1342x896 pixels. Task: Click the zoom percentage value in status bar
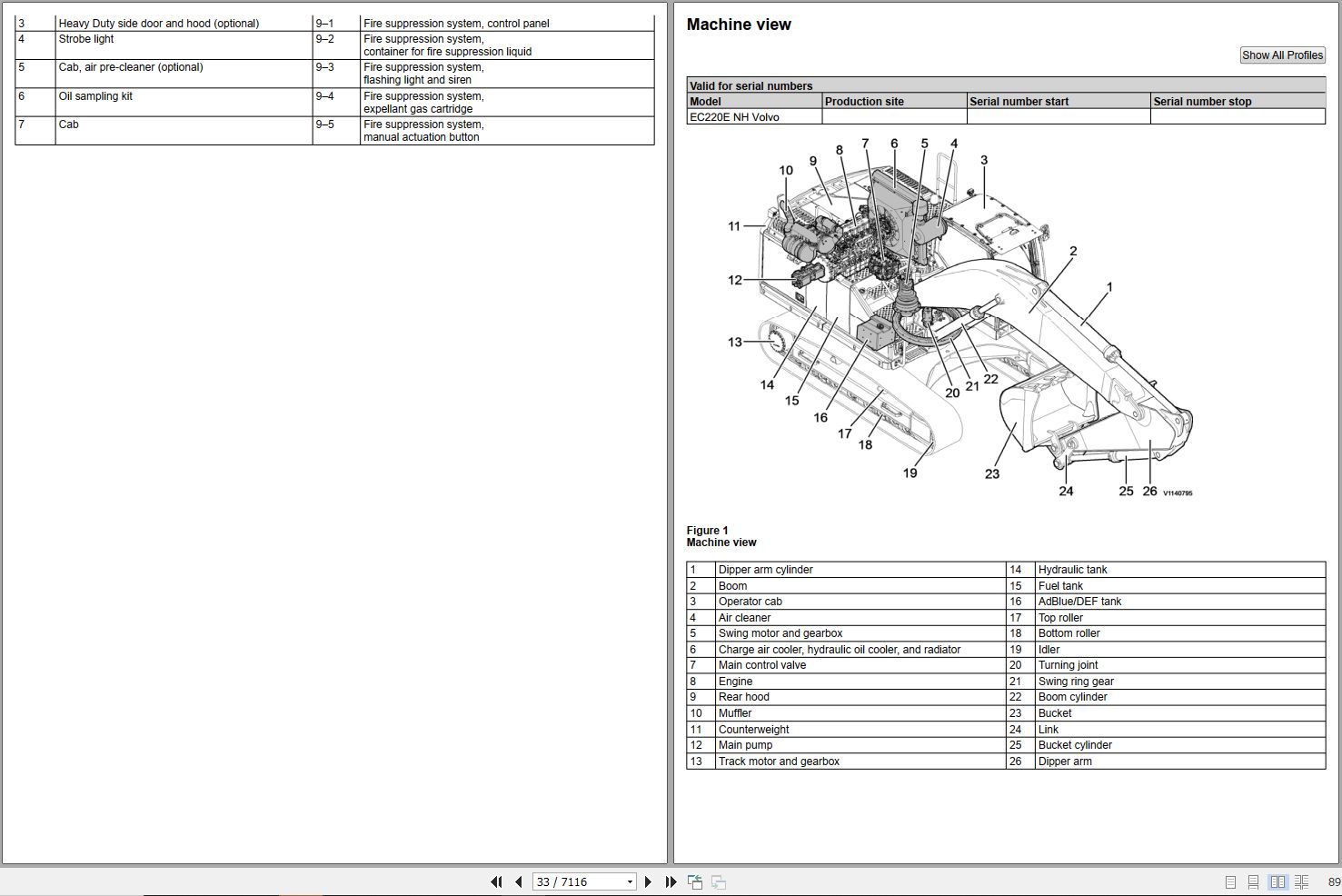tap(1333, 881)
